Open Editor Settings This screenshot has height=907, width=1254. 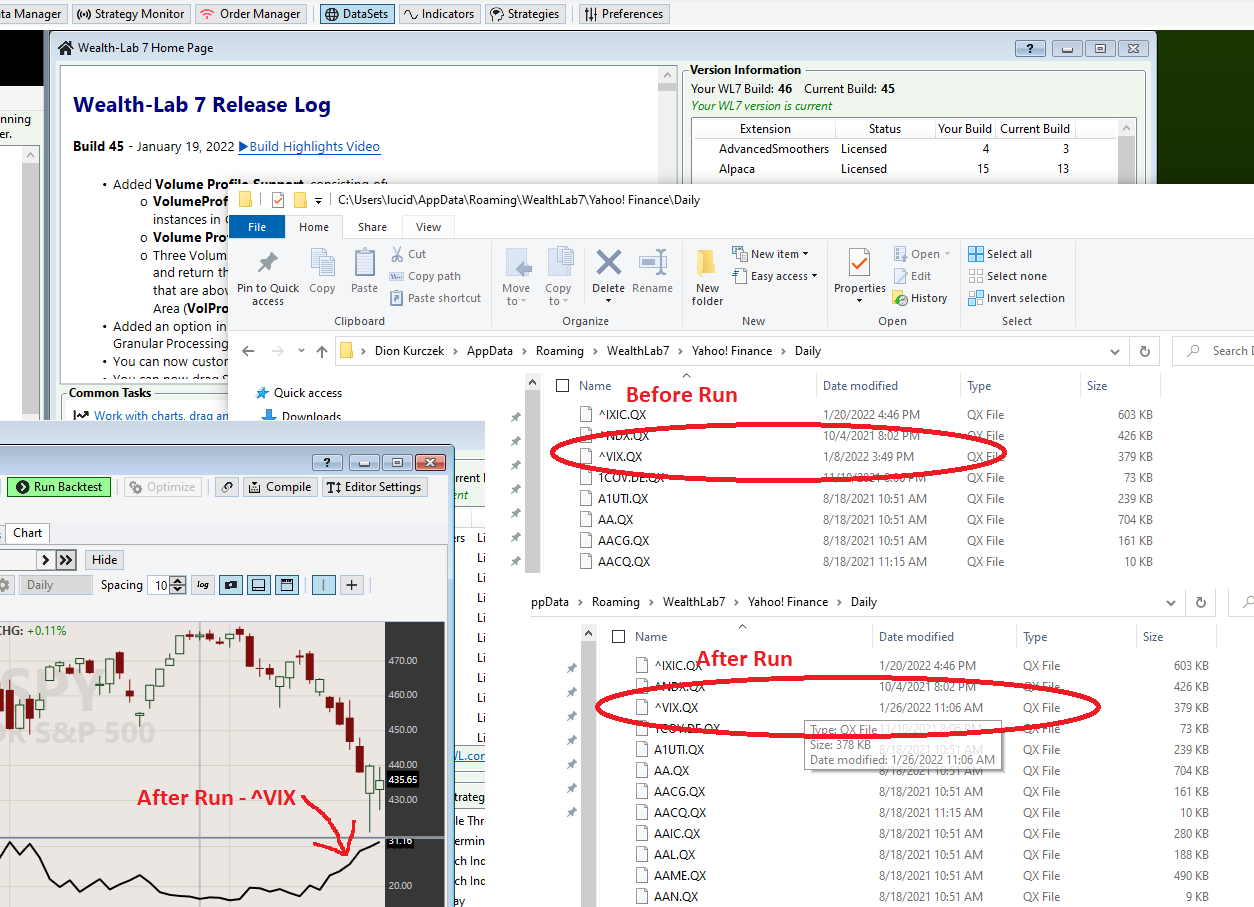pyautogui.click(x=375, y=487)
